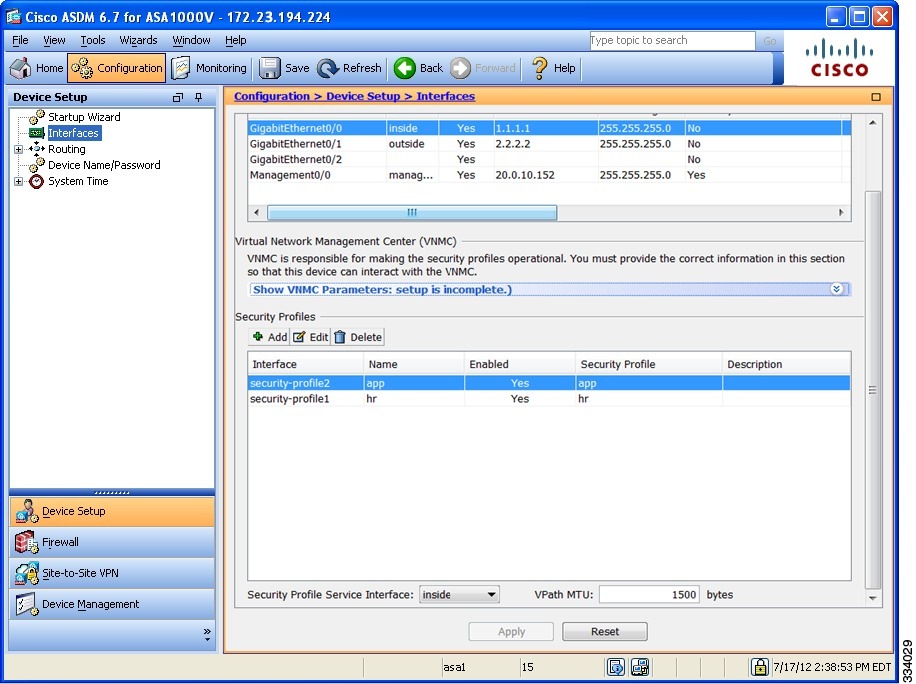This screenshot has width=916, height=684.
Task: Save configuration with floppy icon
Action: (x=284, y=68)
